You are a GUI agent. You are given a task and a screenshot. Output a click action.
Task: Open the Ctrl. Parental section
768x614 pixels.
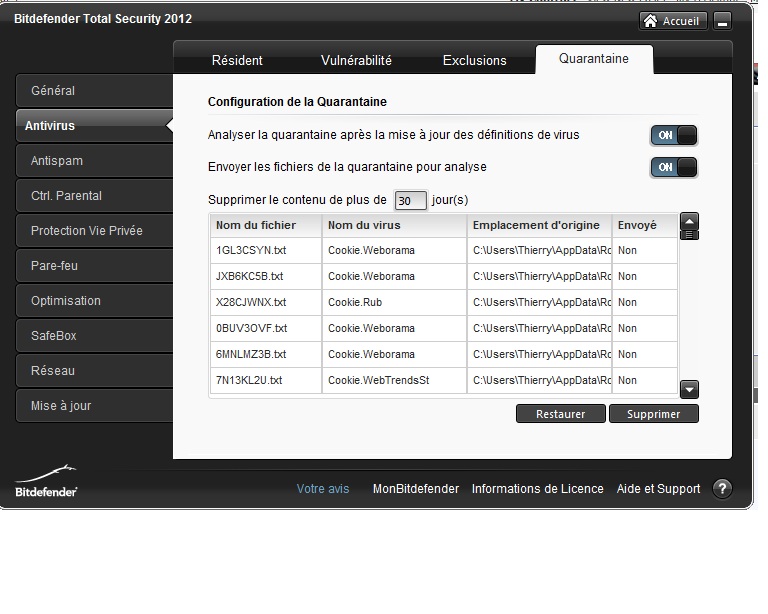click(x=95, y=196)
